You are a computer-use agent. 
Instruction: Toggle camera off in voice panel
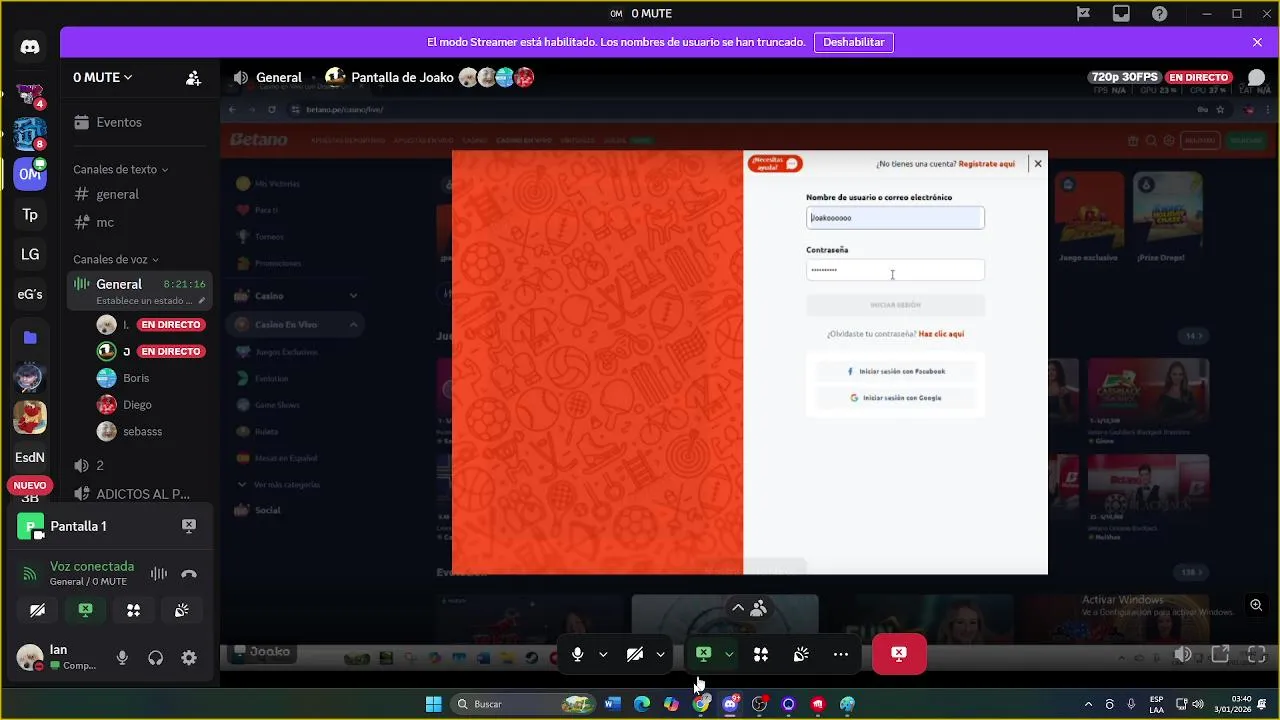37,610
